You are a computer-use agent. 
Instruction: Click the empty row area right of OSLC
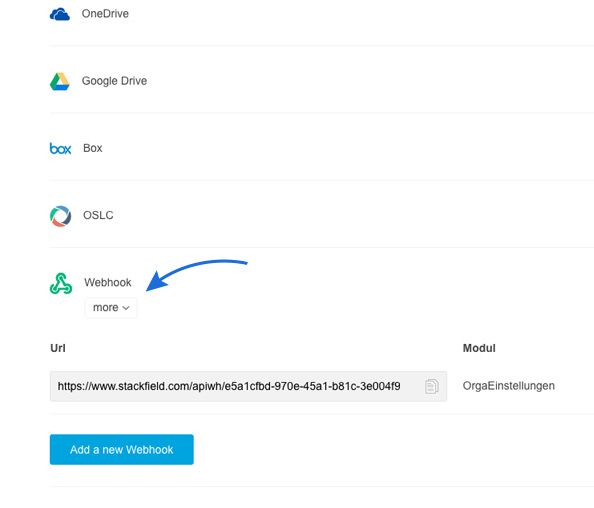coord(352,215)
